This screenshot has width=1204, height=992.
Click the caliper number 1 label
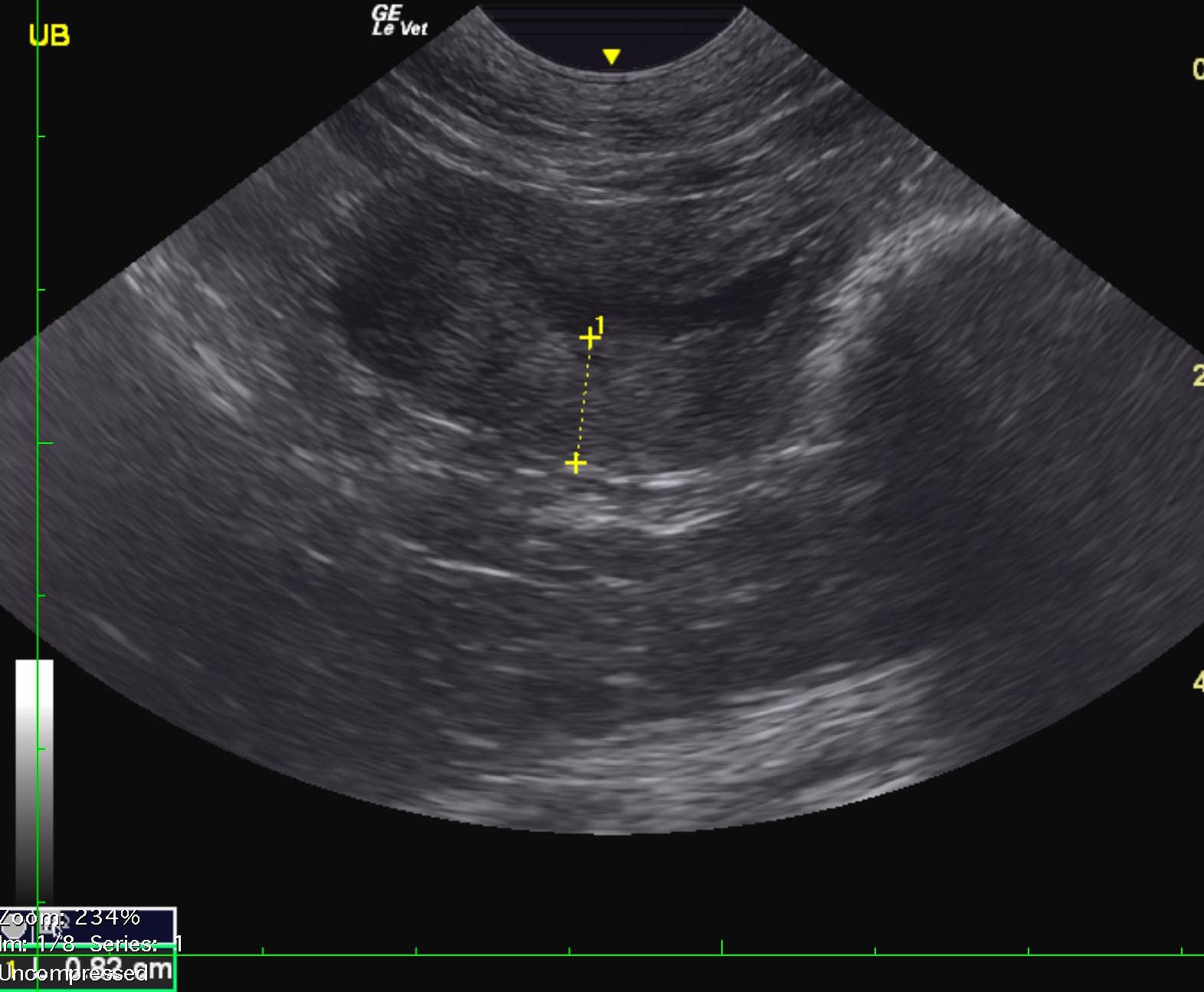pyautogui.click(x=601, y=325)
